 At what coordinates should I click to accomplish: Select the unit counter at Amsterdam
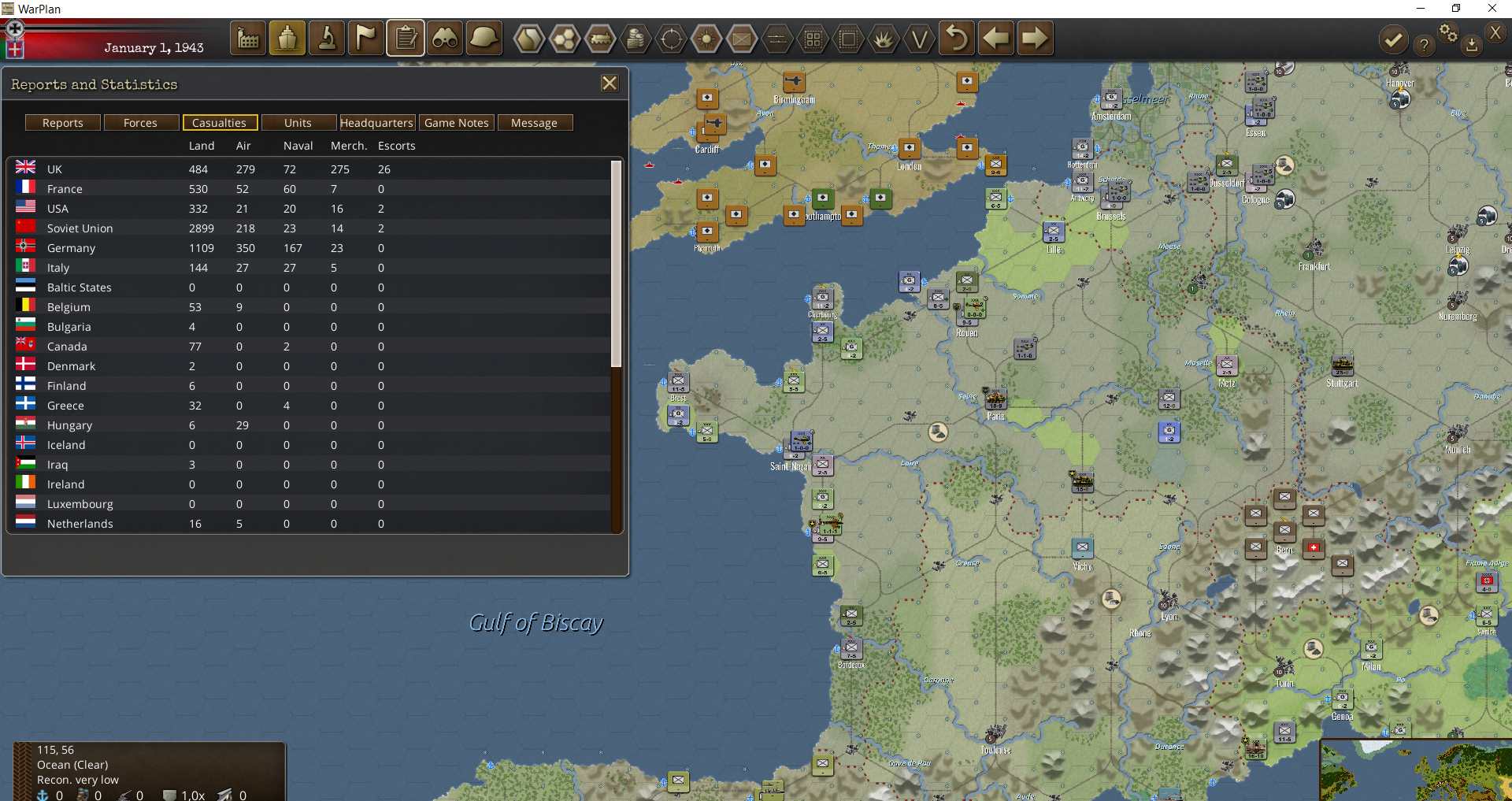coord(1111,99)
